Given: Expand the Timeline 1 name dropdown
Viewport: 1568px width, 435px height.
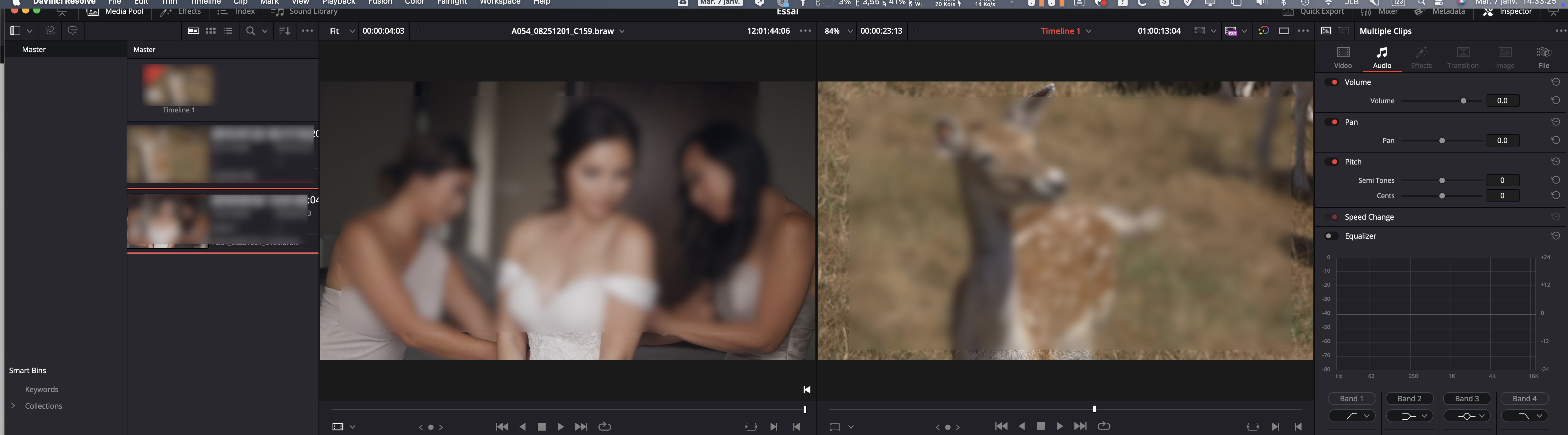Looking at the screenshot, I should point(1088,30).
